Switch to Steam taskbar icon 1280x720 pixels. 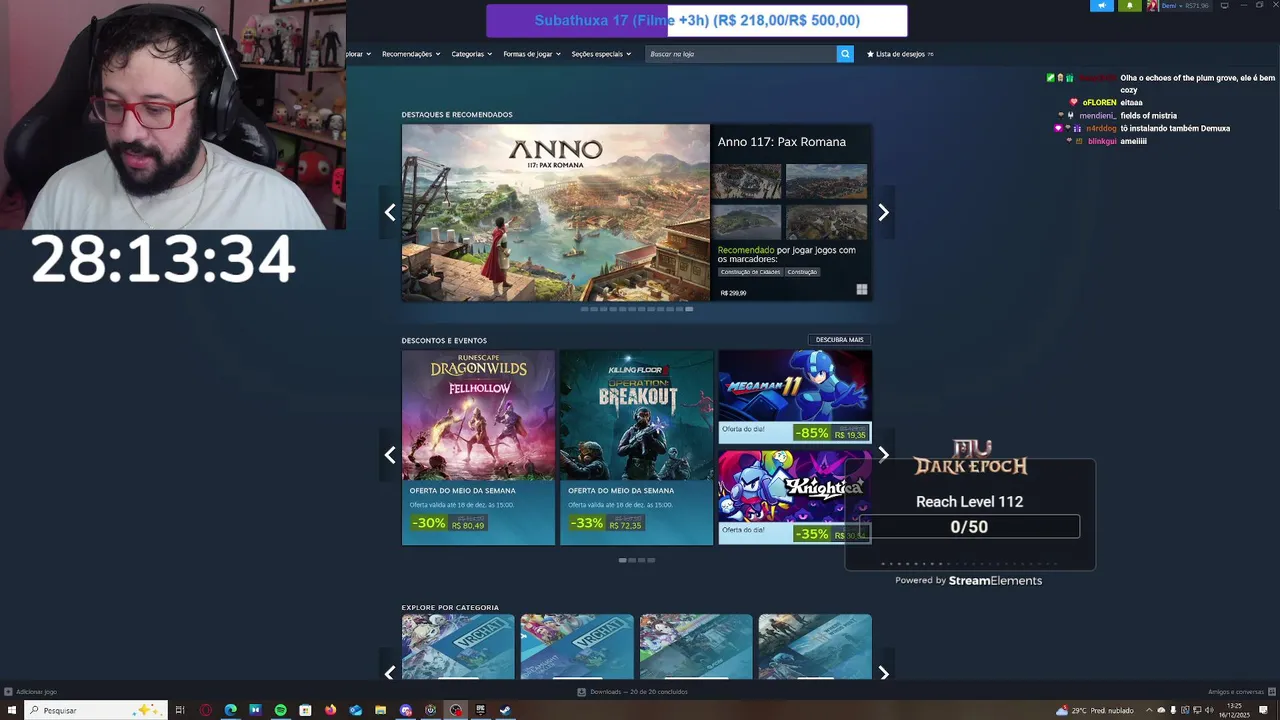(505, 710)
